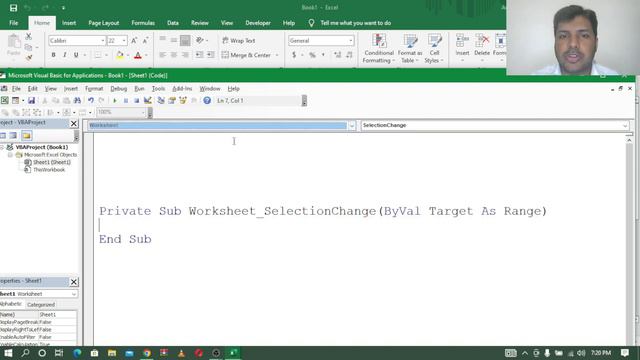The width and height of the screenshot is (640, 360).
Task: Click the Find binoculars icon in VBA toolbar
Action: pyautogui.click(x=77, y=100)
